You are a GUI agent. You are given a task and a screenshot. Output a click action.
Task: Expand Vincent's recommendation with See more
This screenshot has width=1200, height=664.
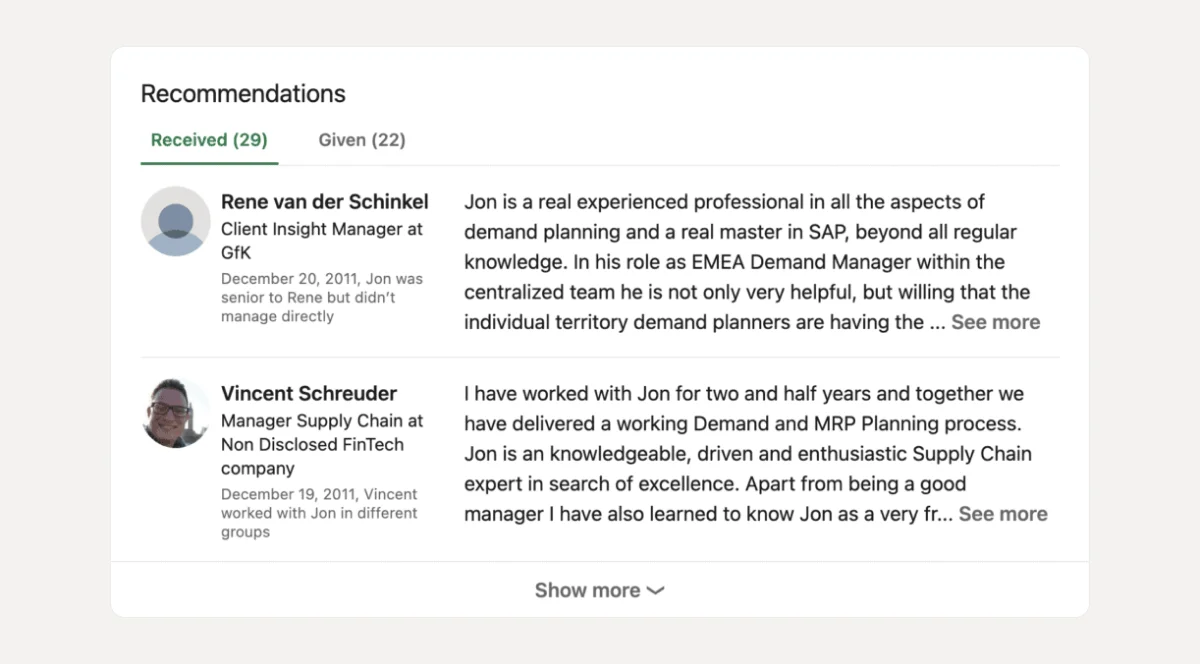1003,513
